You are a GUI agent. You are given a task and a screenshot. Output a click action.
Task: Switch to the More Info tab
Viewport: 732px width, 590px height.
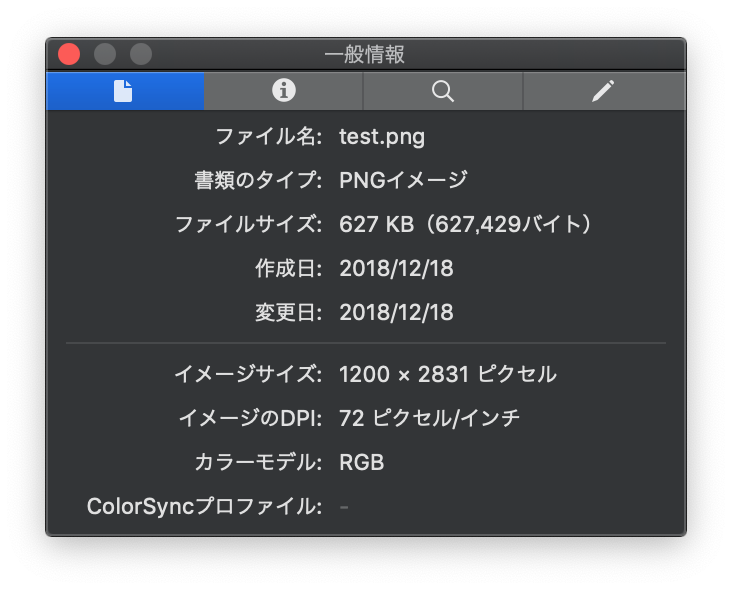pyautogui.click(x=283, y=91)
